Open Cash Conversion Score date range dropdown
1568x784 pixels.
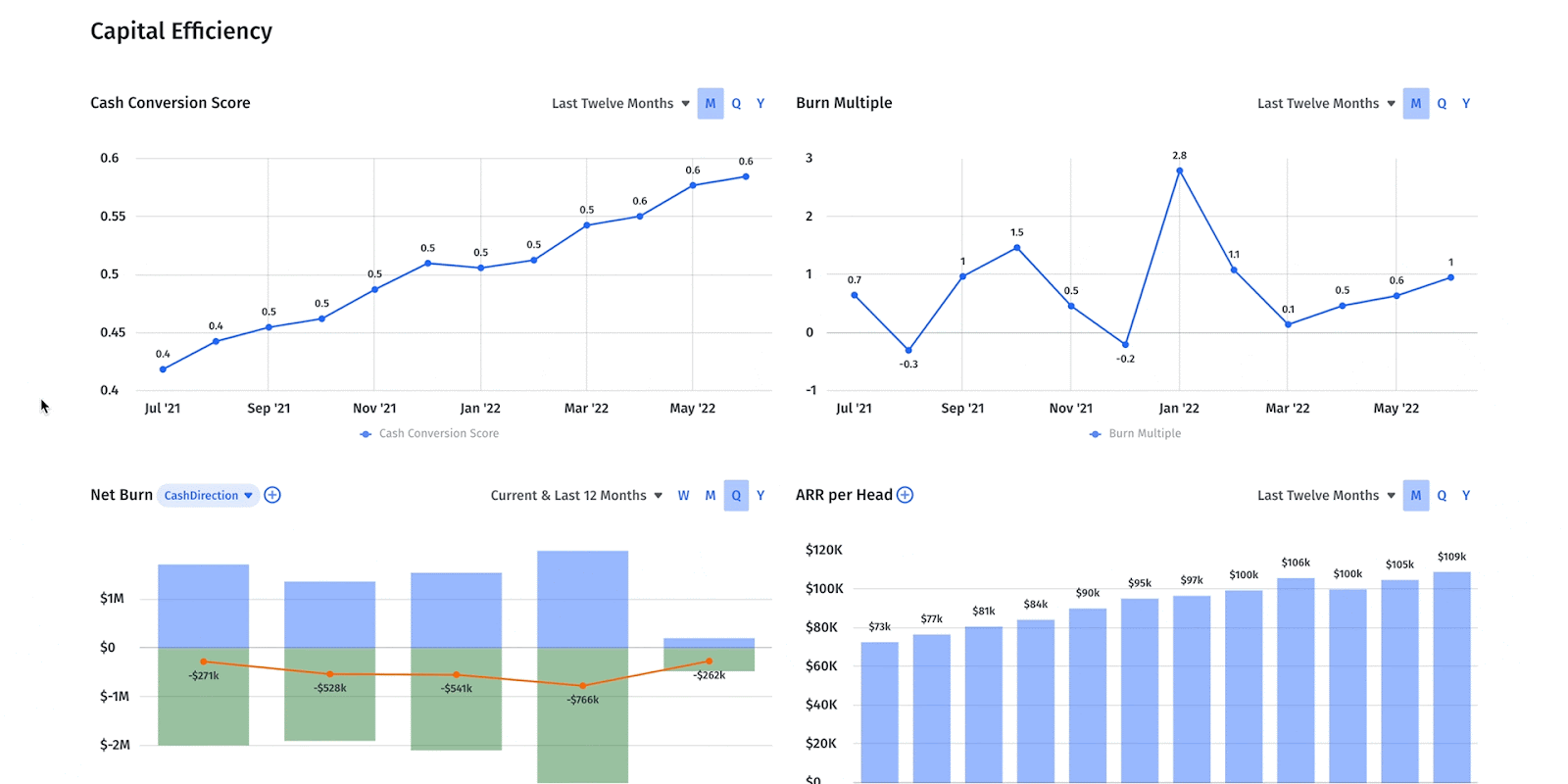click(620, 104)
